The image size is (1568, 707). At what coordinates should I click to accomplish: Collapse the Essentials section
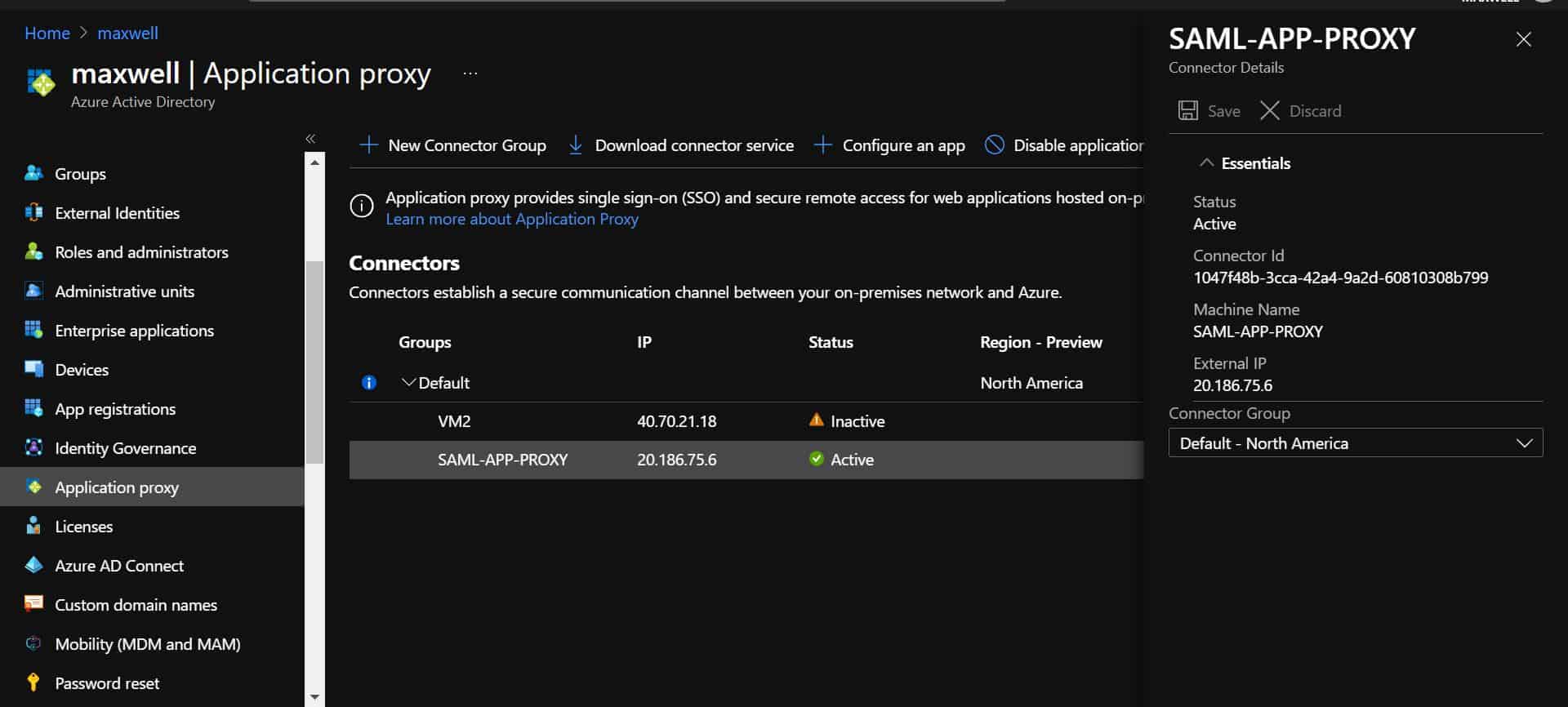point(1206,162)
